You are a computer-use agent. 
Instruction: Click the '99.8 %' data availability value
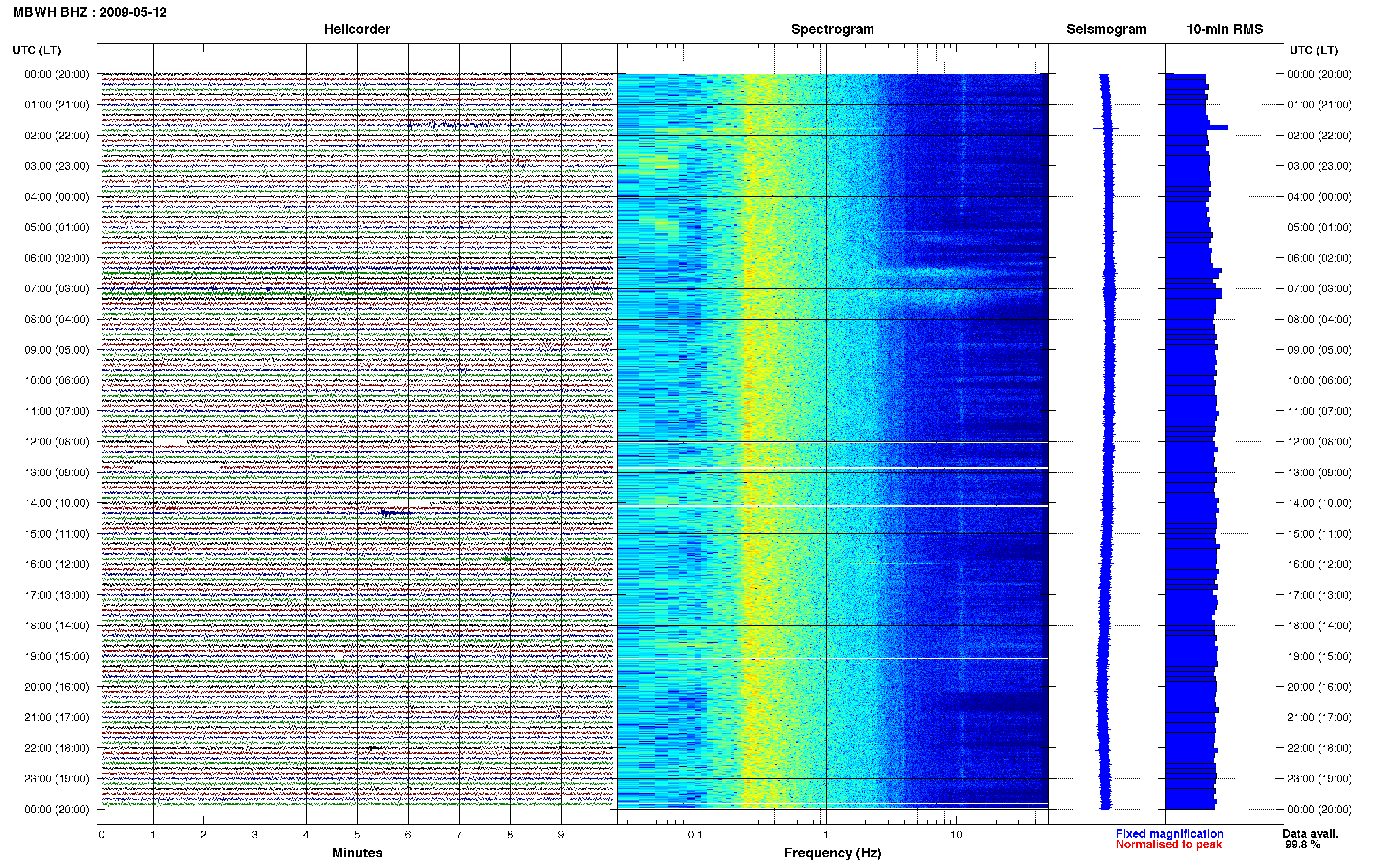click(1302, 844)
